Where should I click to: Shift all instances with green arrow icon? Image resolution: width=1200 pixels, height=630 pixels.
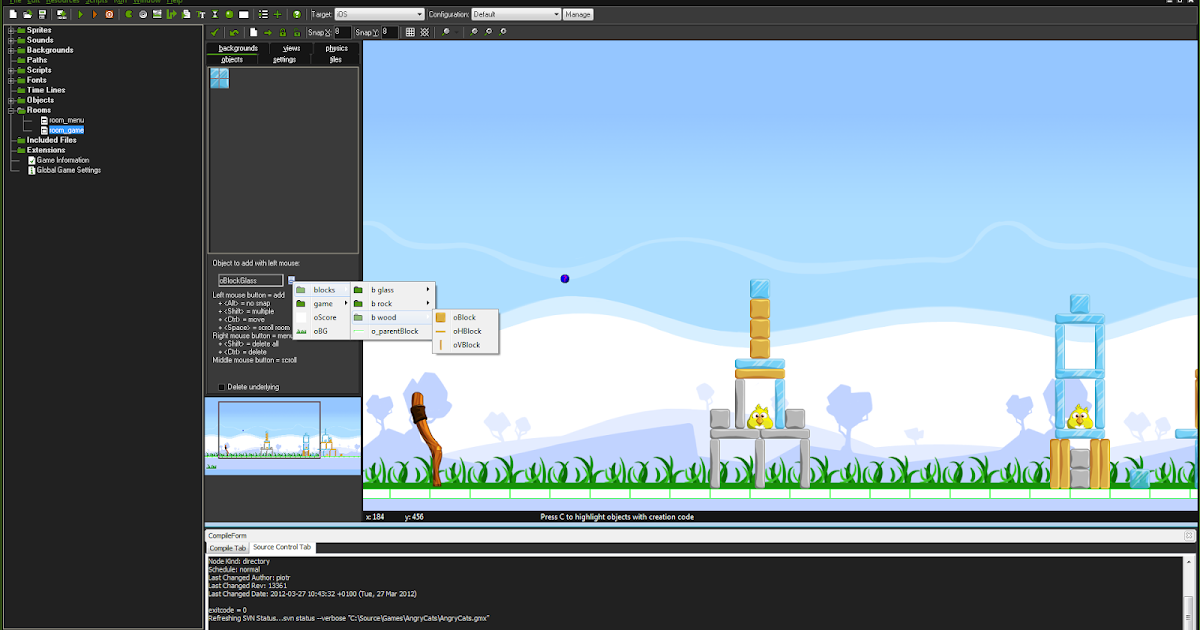pos(268,33)
